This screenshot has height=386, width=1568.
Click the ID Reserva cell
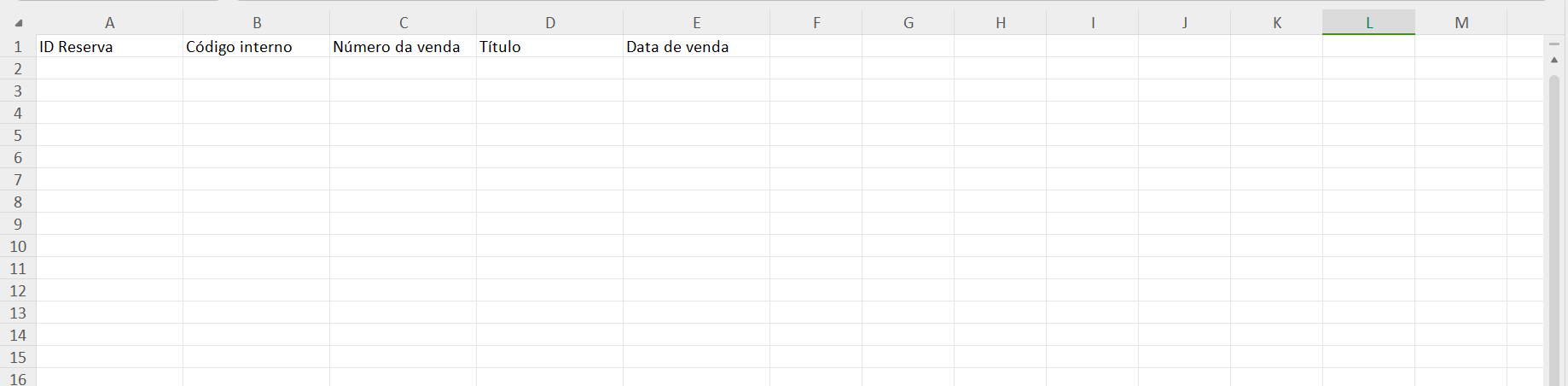click(109, 47)
